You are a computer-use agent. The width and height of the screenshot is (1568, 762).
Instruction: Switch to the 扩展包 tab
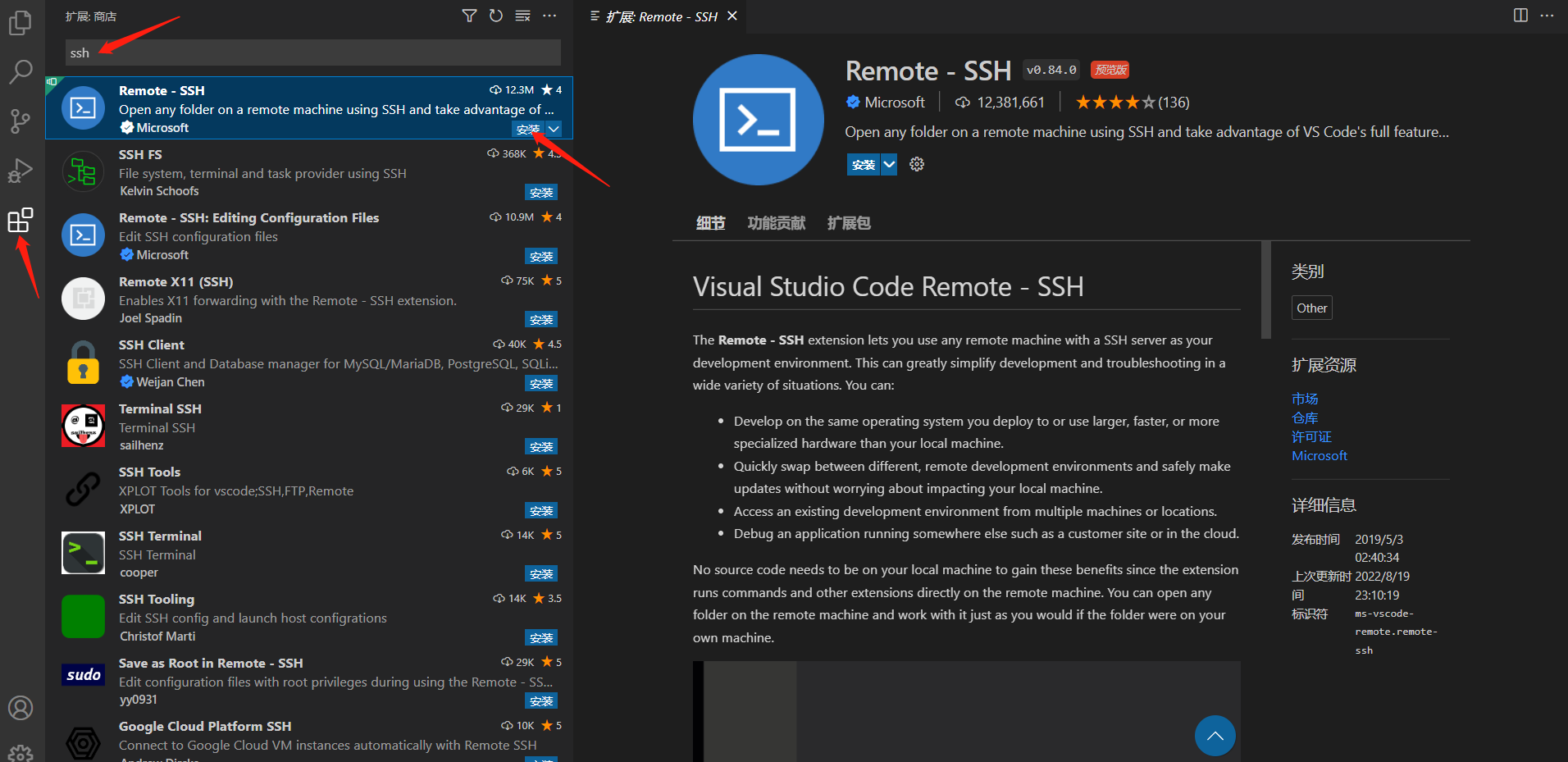click(849, 223)
